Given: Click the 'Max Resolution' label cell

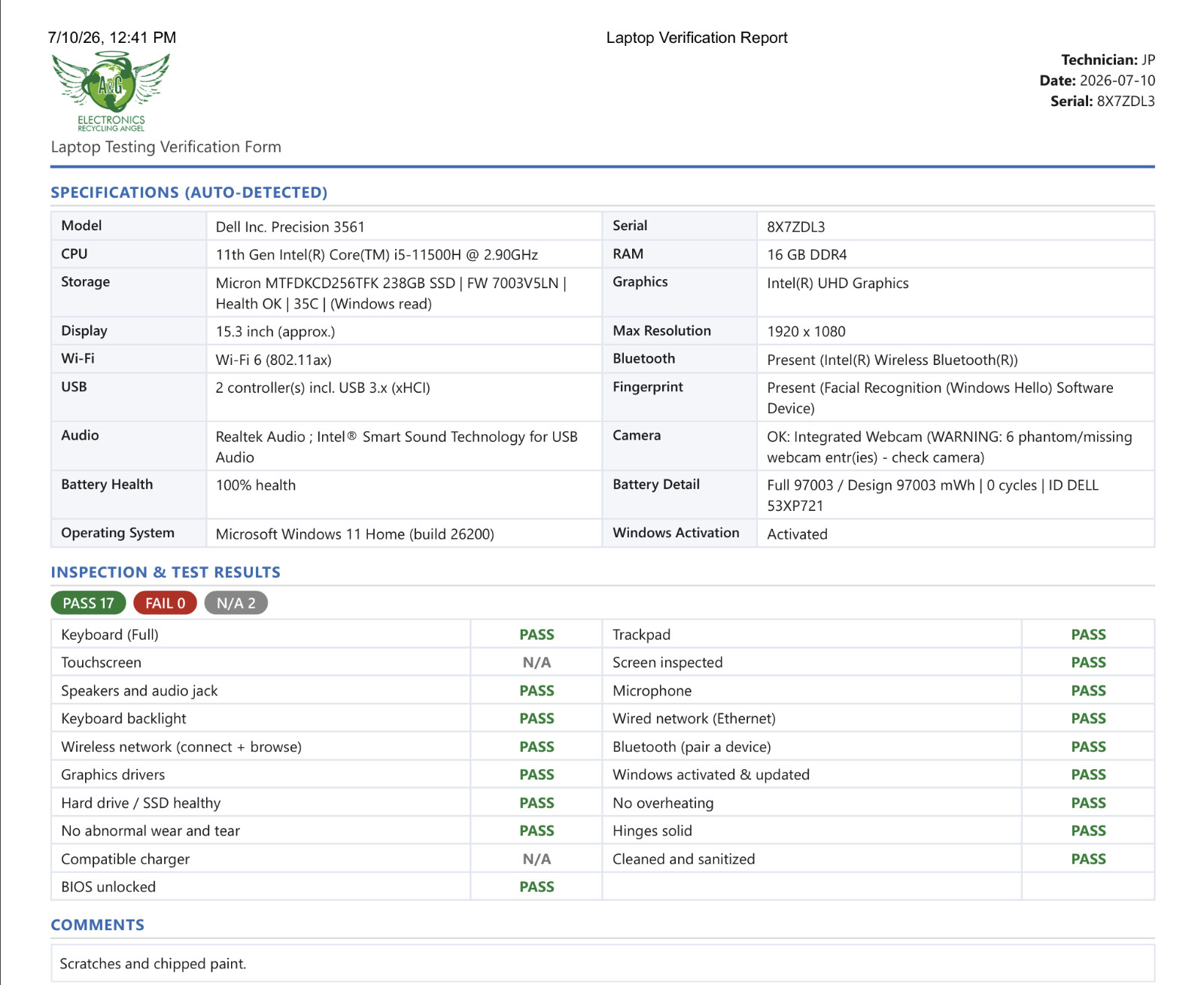Looking at the screenshot, I should [x=680, y=331].
